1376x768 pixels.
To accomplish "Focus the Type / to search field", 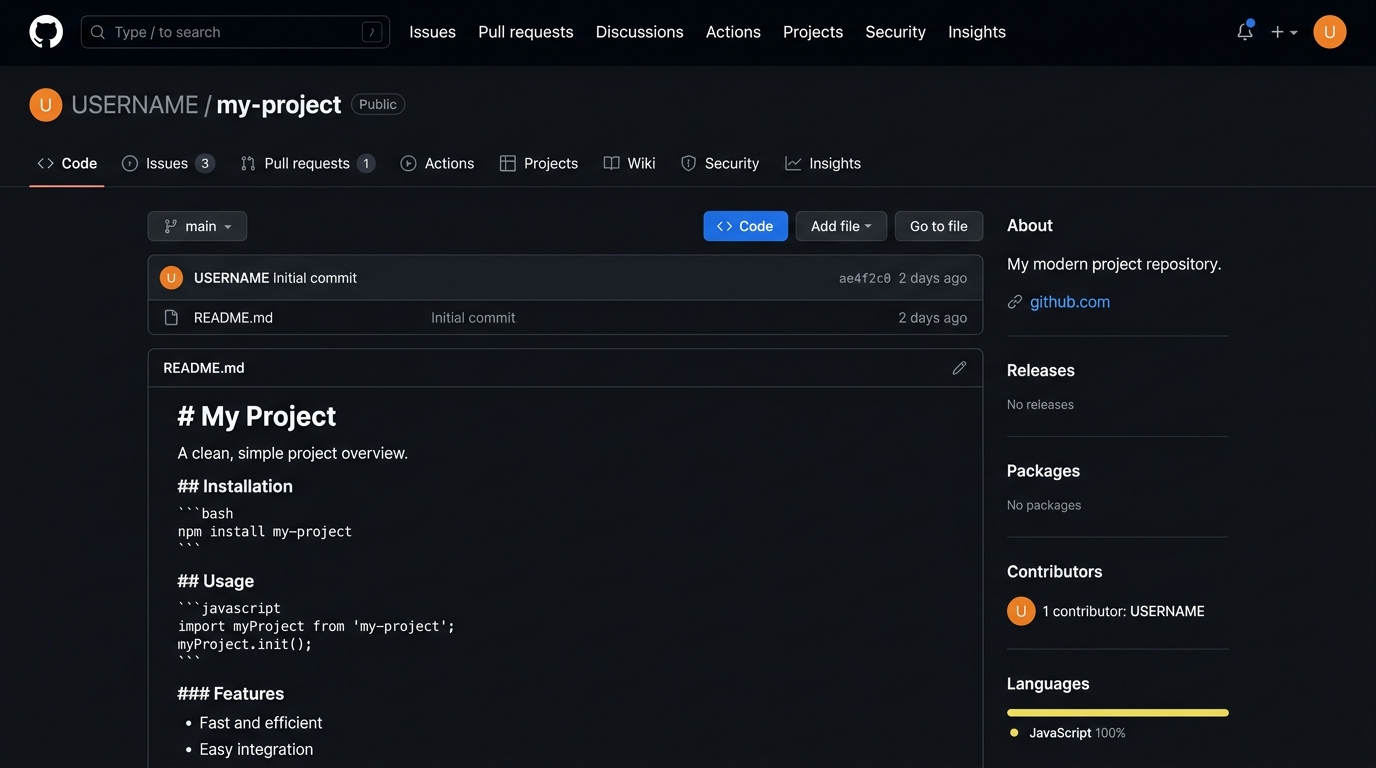I will [x=235, y=32].
